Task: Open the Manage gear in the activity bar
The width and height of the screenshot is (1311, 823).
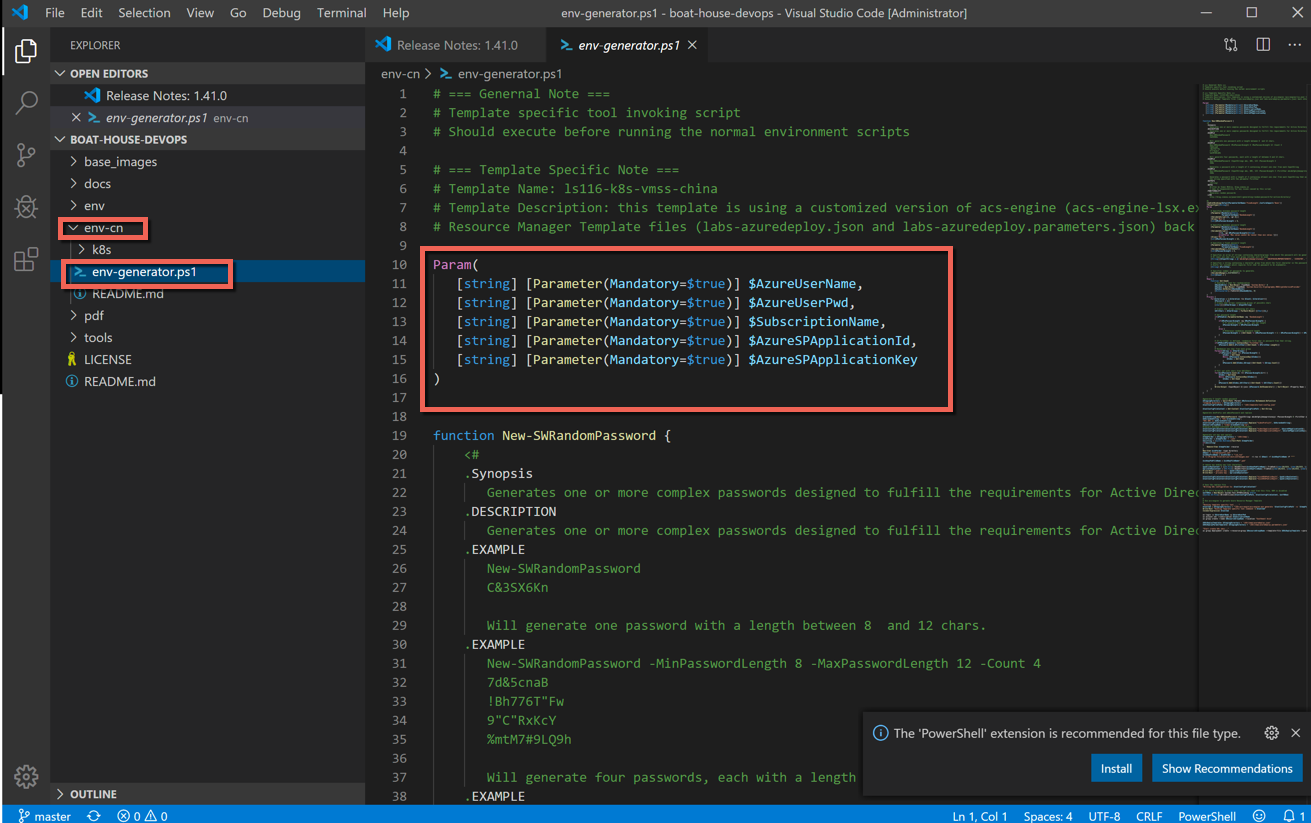Action: pos(26,776)
